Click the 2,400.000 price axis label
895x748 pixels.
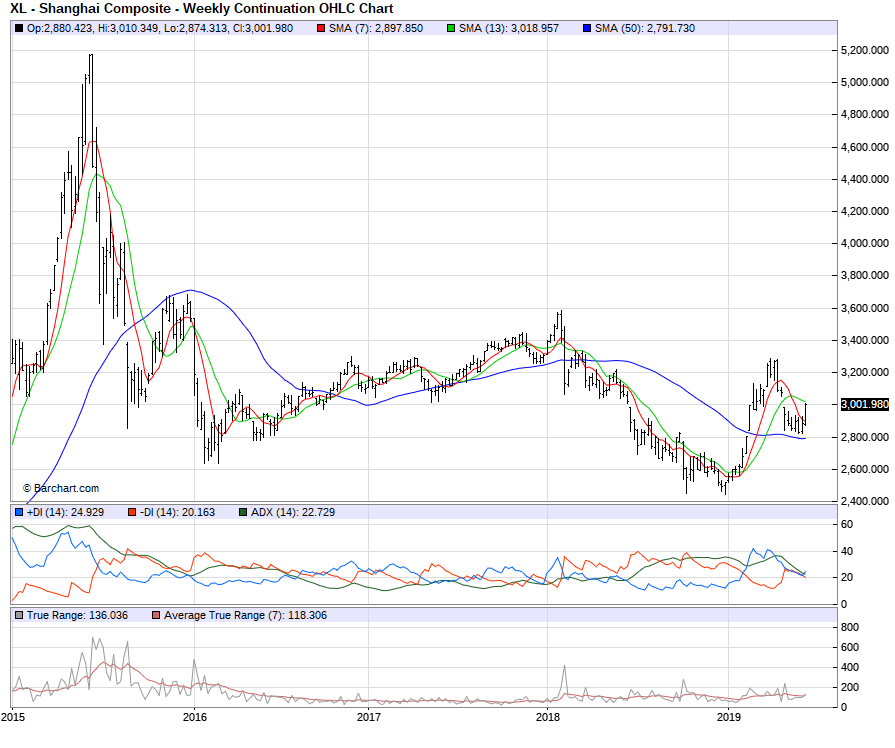click(x=865, y=501)
